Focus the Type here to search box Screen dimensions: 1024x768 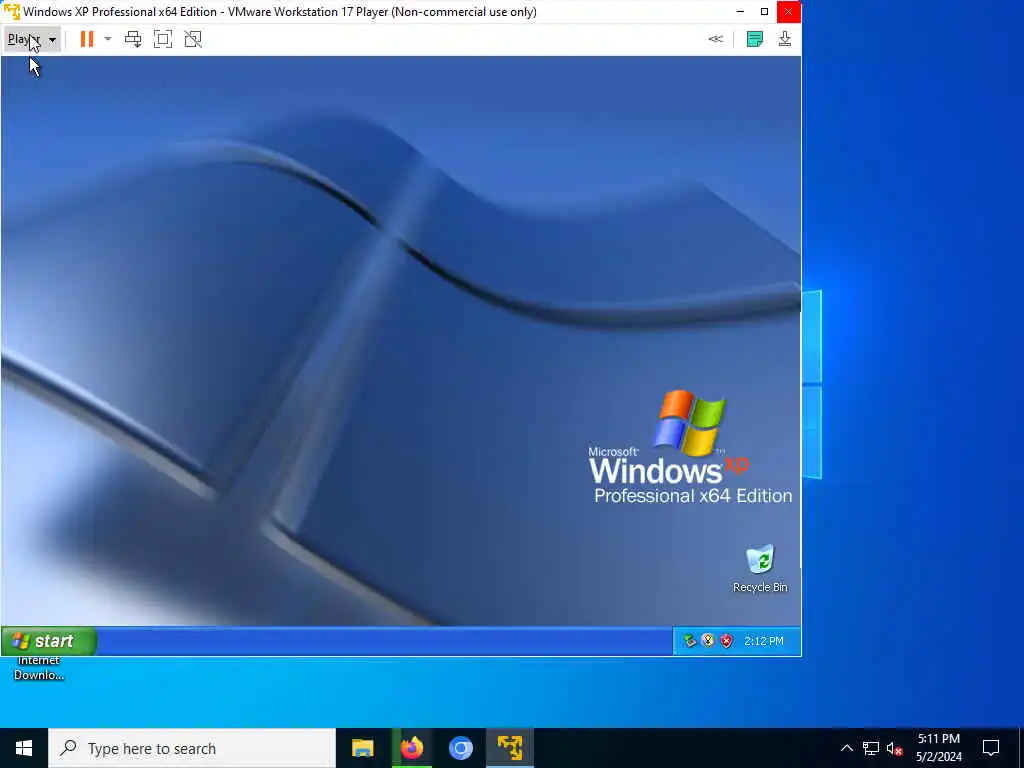point(192,748)
